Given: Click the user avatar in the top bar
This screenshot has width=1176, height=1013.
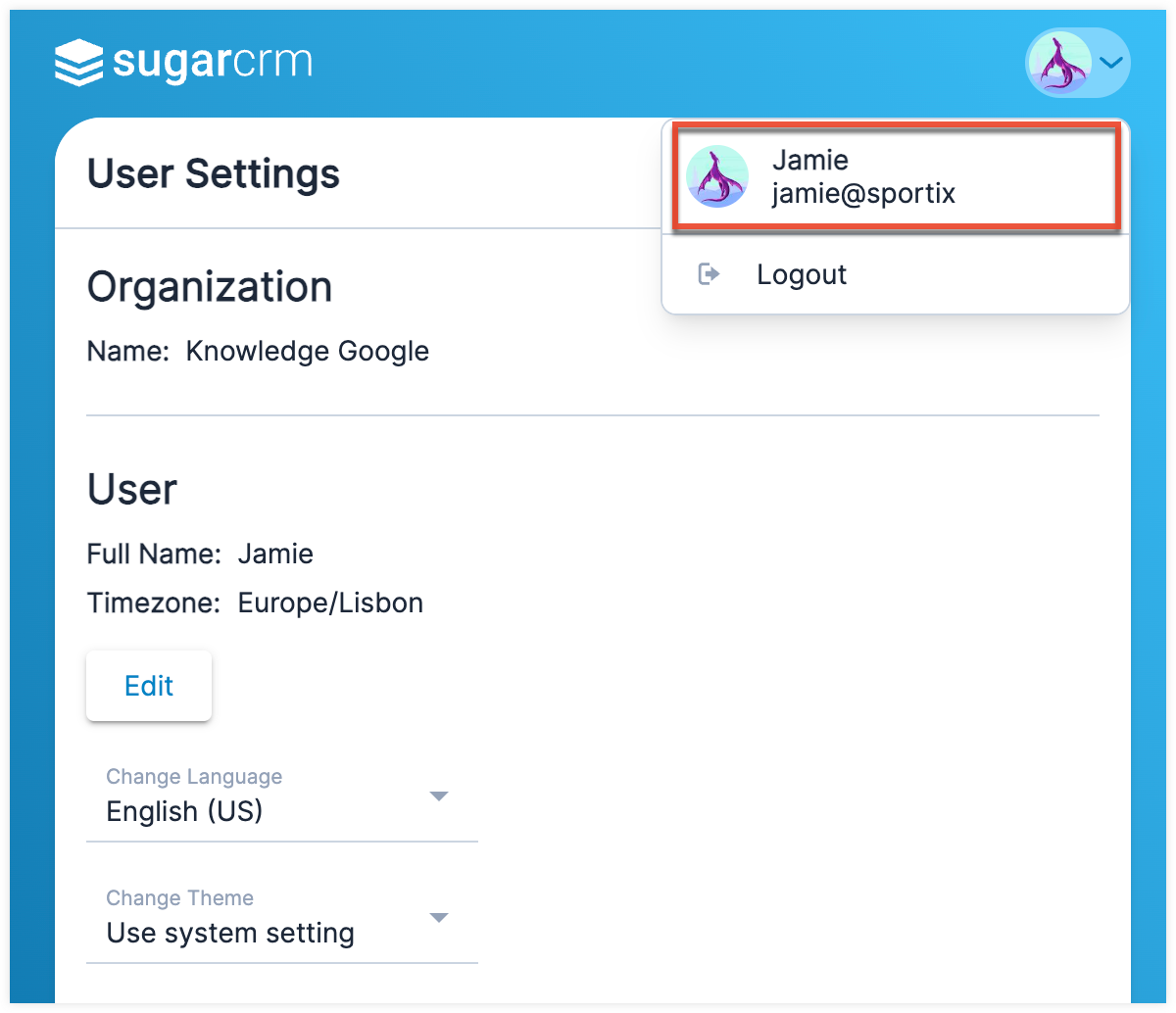Looking at the screenshot, I should (x=1059, y=63).
